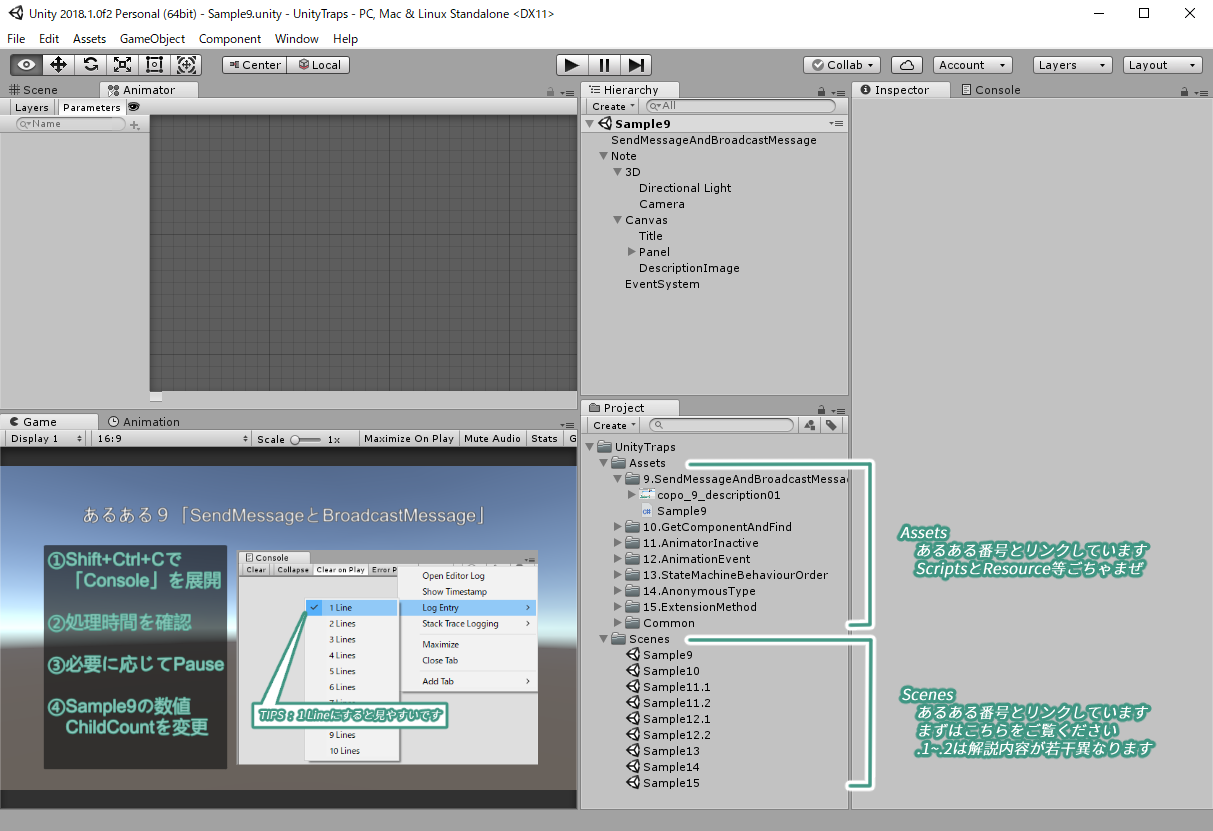This screenshot has height=831, width=1213.
Task: Click the Project search field
Action: [721, 425]
